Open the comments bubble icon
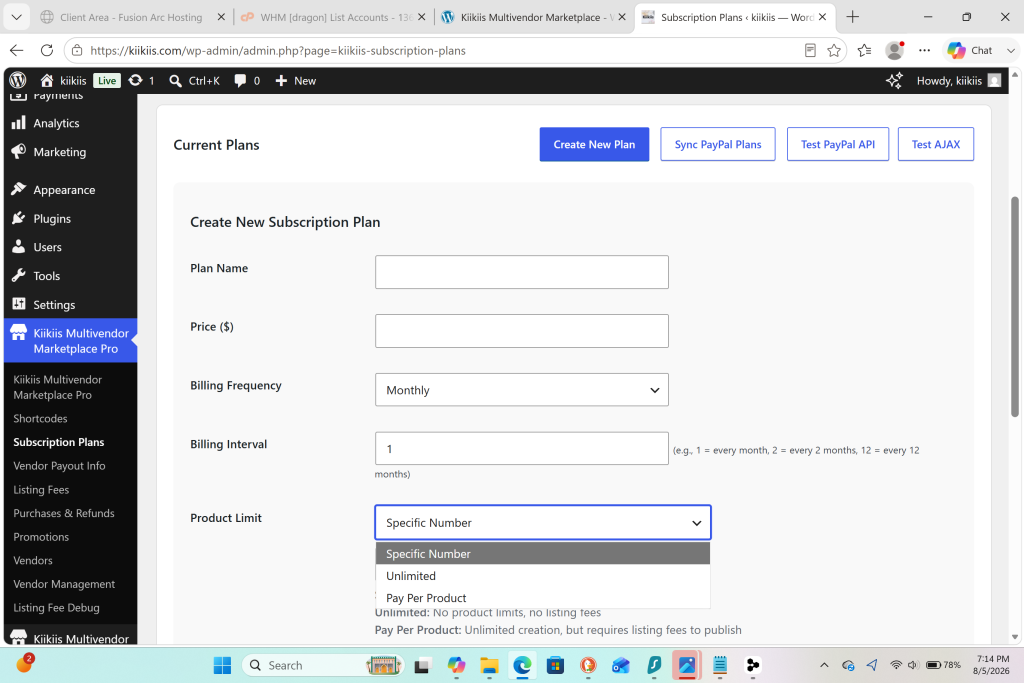Image resolution: width=1024 pixels, height=683 pixels. click(x=240, y=80)
